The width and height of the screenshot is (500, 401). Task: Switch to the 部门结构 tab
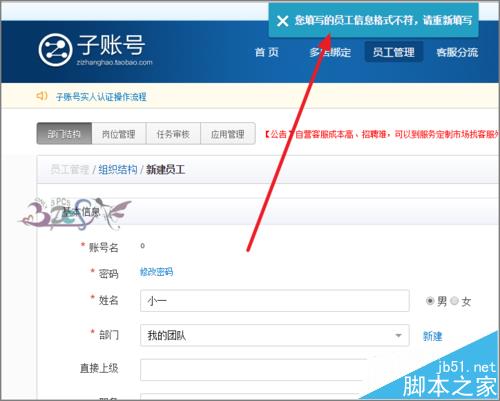[64, 134]
